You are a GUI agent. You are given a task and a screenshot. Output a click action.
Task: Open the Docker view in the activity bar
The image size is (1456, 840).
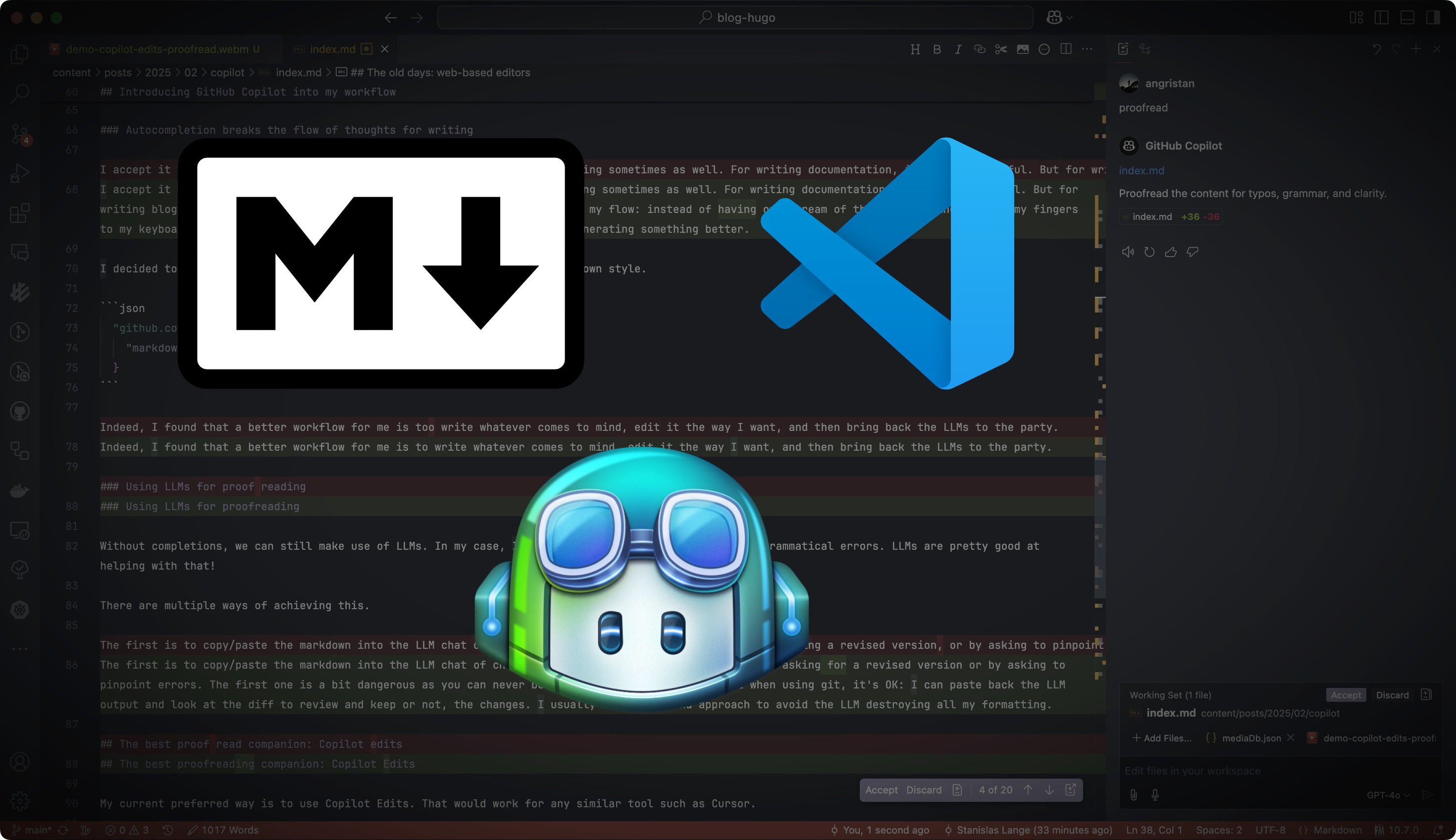coord(20,490)
